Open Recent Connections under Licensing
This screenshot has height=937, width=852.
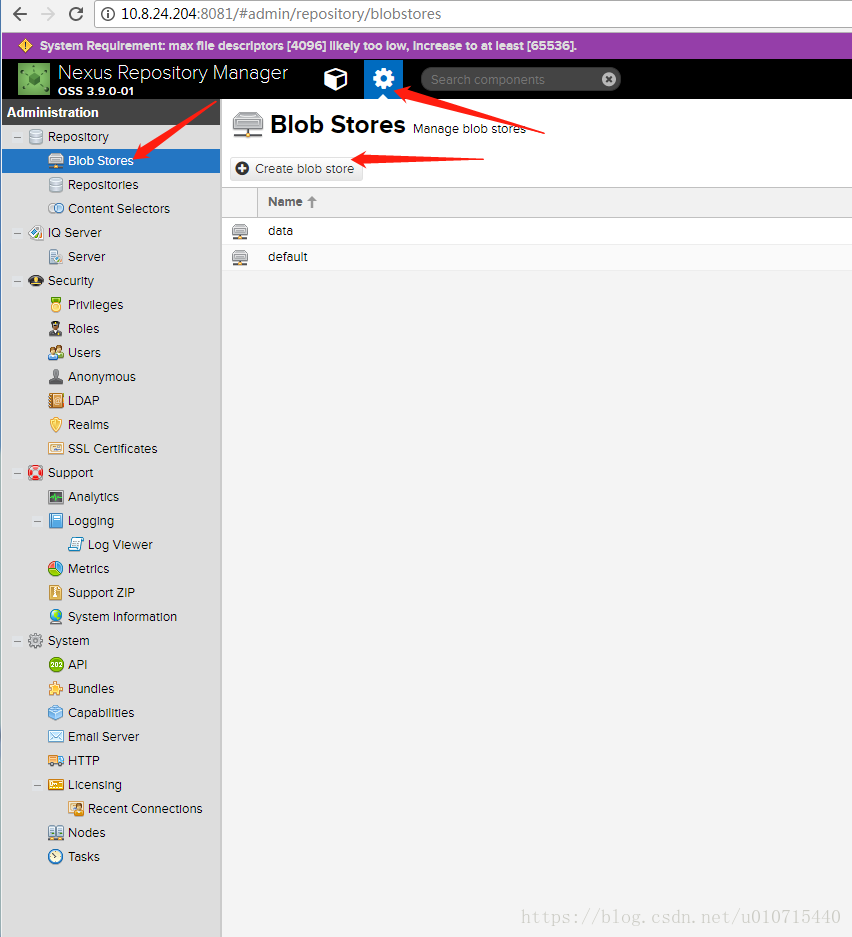(x=145, y=809)
